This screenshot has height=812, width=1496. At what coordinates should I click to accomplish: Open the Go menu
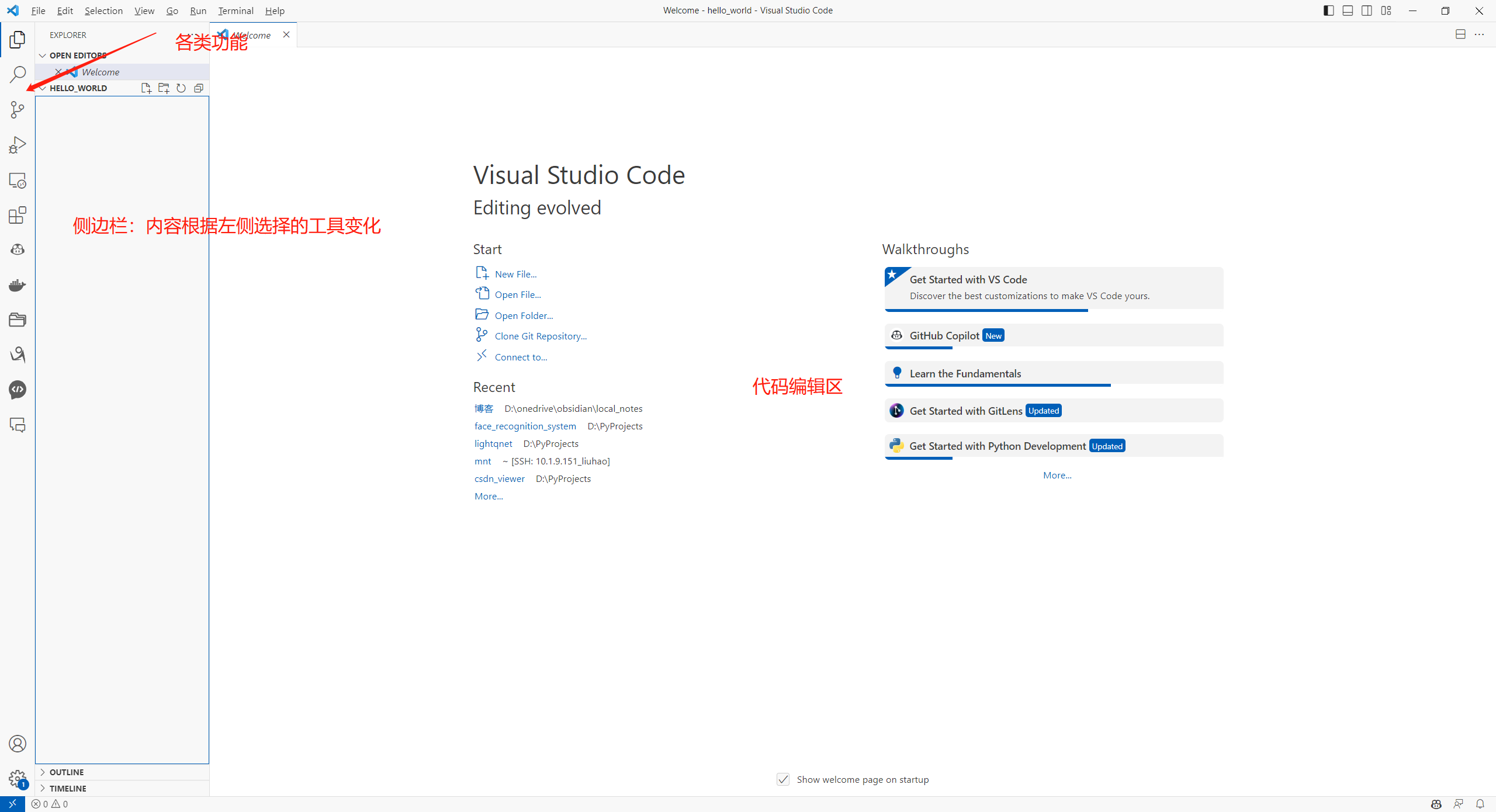click(x=172, y=11)
